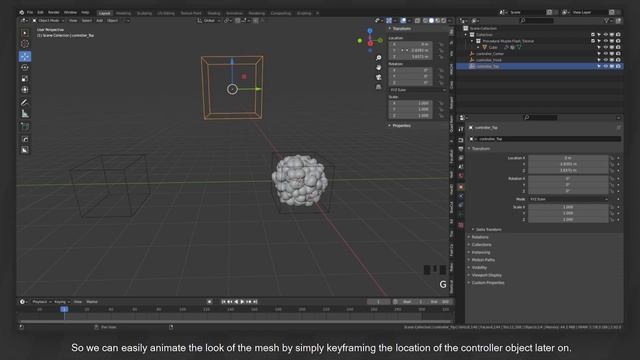Screen dimensions: 640x360
Task: Open the Render properties tab icon
Action: (x=461, y=140)
